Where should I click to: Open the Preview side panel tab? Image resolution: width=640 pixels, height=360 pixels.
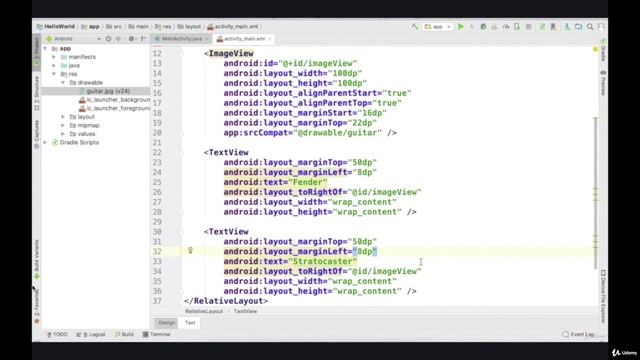click(603, 83)
